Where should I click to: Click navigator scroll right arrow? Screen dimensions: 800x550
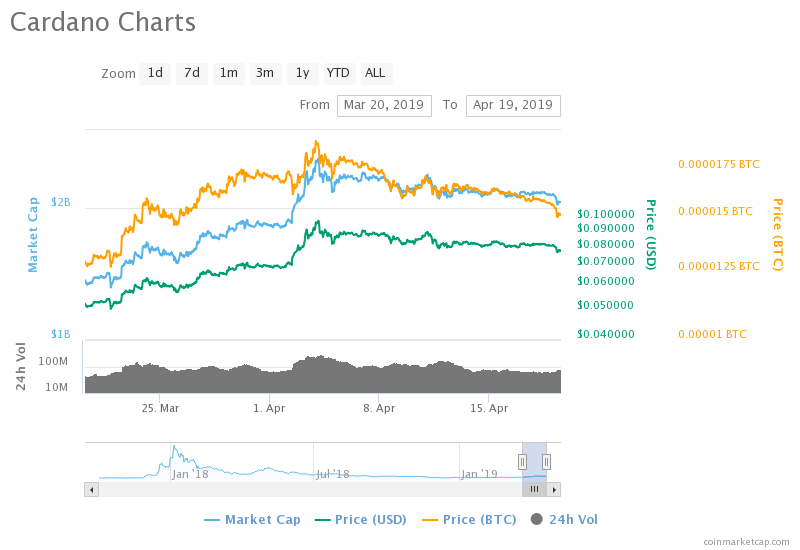coord(554,490)
